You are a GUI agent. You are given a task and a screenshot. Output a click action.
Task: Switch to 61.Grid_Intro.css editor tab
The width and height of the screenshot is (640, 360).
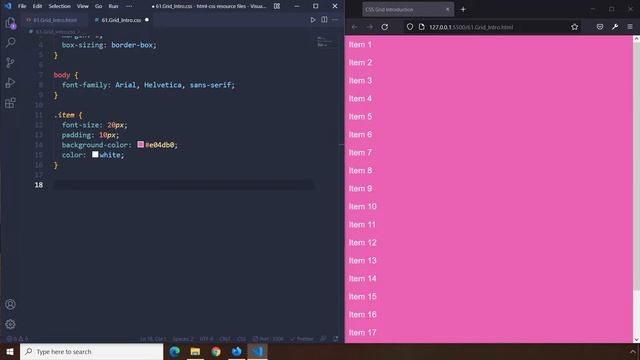click(121, 20)
